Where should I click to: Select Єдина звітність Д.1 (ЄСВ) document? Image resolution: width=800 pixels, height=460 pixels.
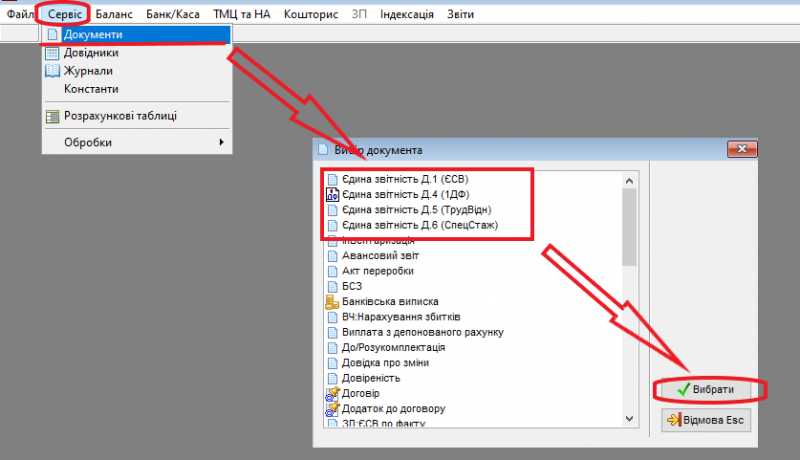click(399, 180)
